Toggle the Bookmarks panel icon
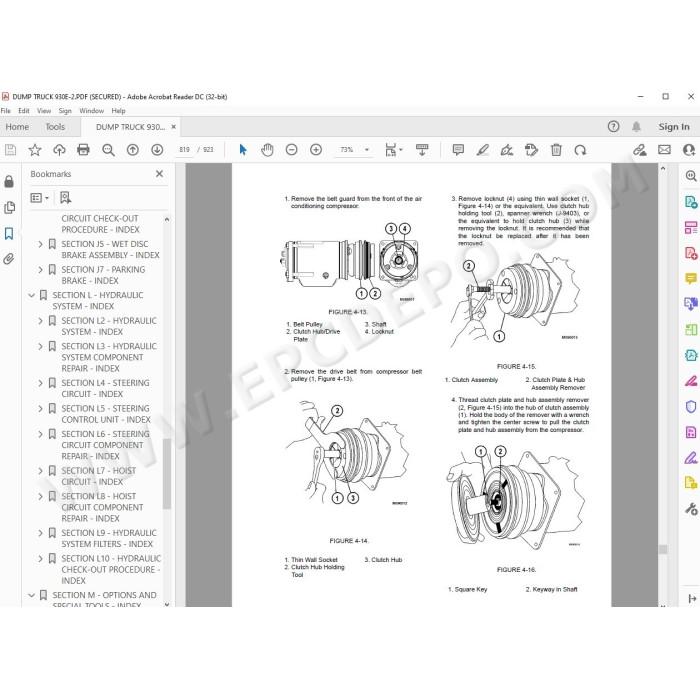Screen dimensions: 700x700 (9, 233)
